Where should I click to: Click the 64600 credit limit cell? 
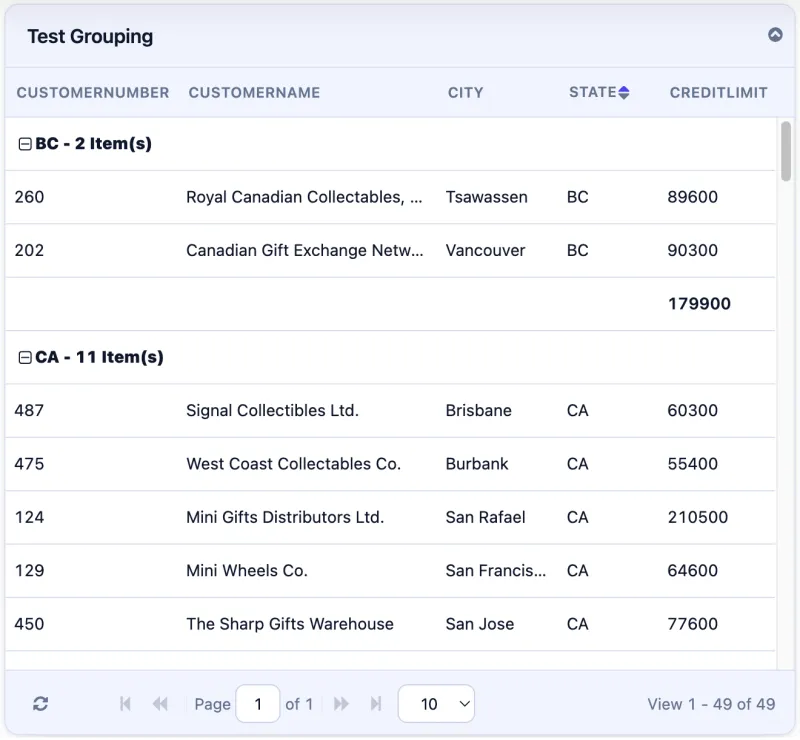692,571
